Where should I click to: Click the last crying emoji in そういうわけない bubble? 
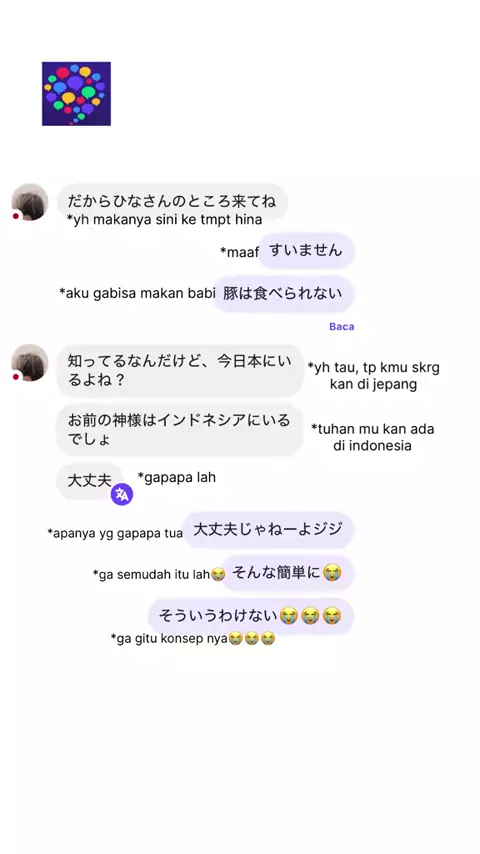click(332, 617)
